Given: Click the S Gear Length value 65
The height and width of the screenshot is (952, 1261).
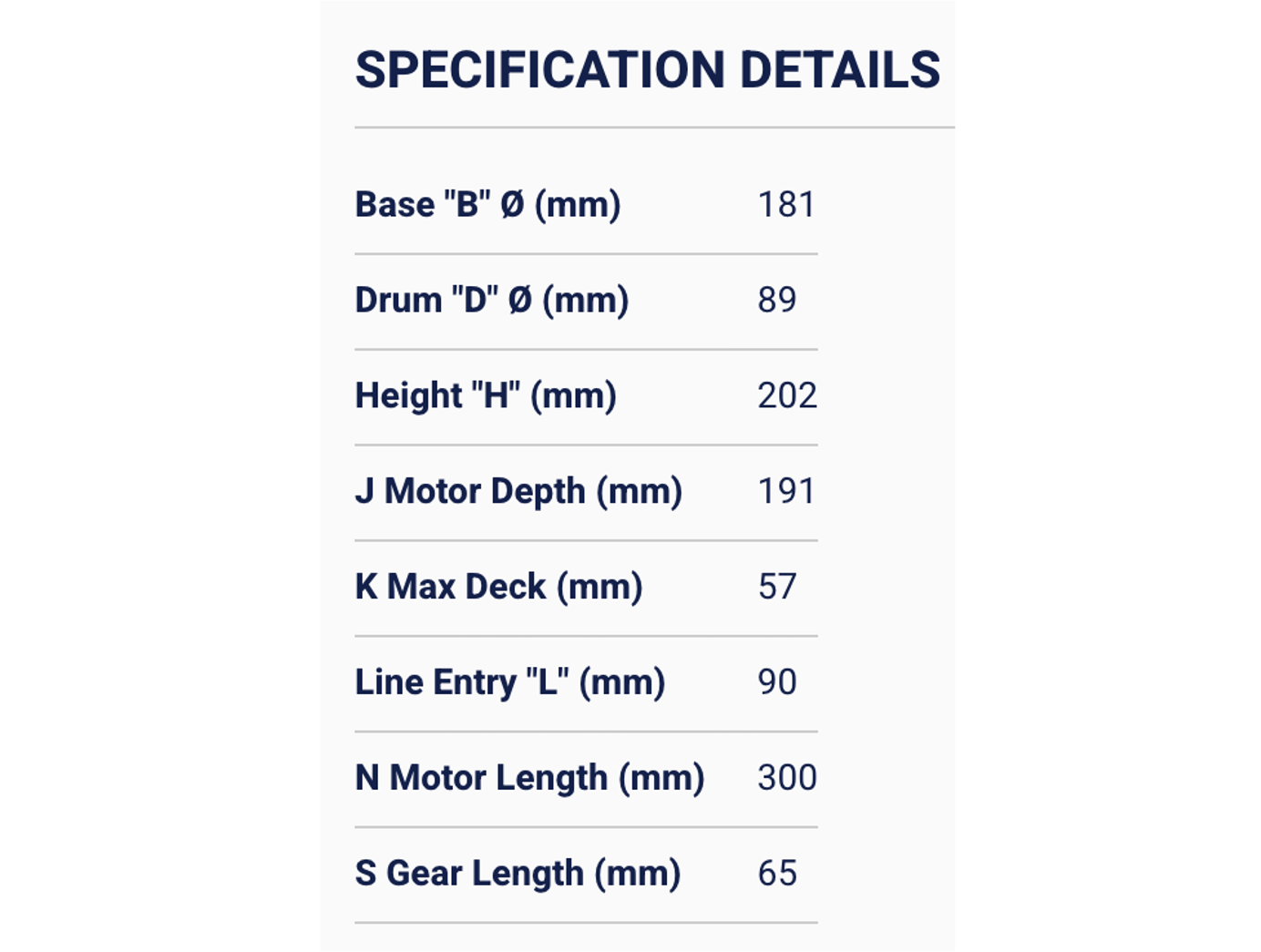Looking at the screenshot, I should point(777,875).
